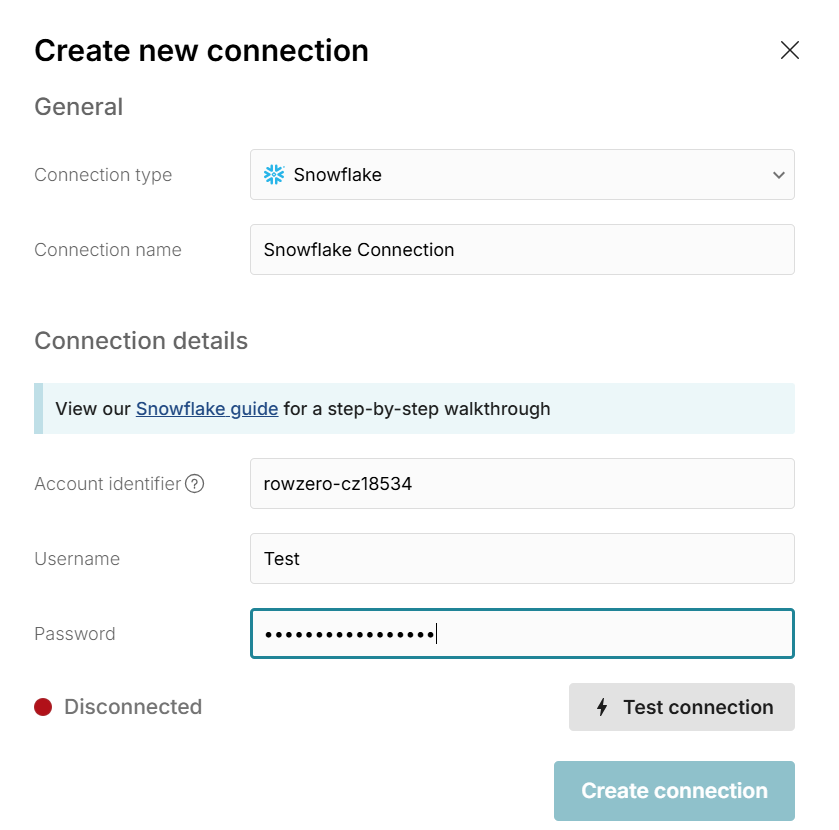Screen dimensions: 839x830
Task: Click the Snowflake logo icon
Action: point(274,175)
